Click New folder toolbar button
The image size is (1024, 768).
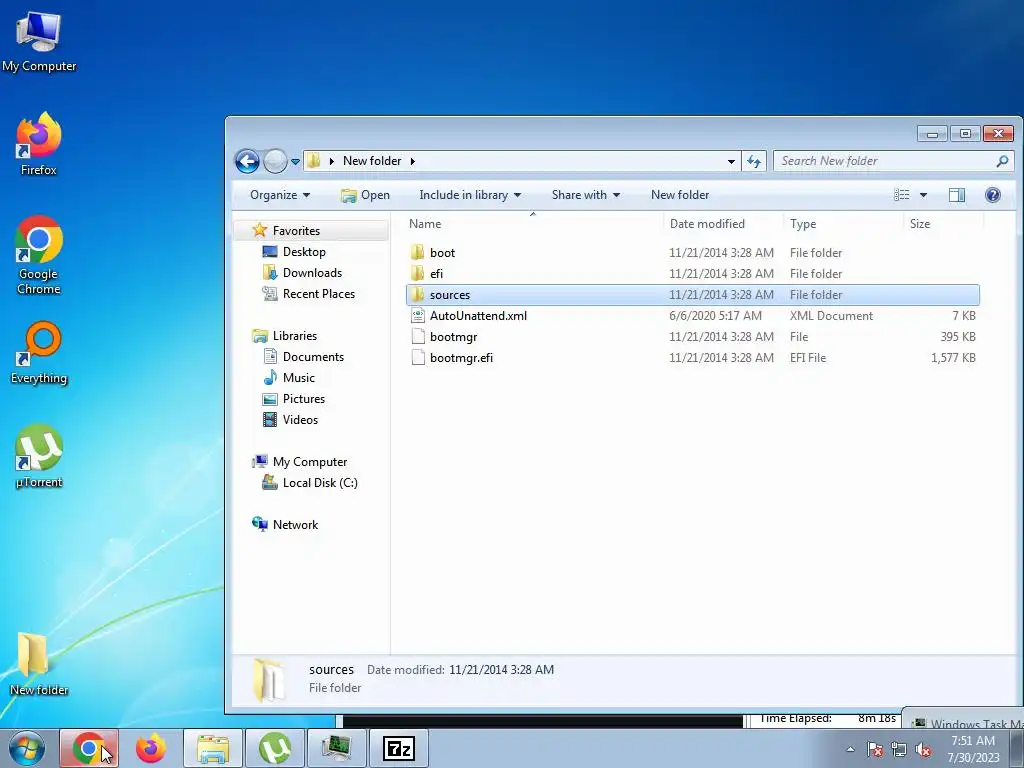point(680,195)
